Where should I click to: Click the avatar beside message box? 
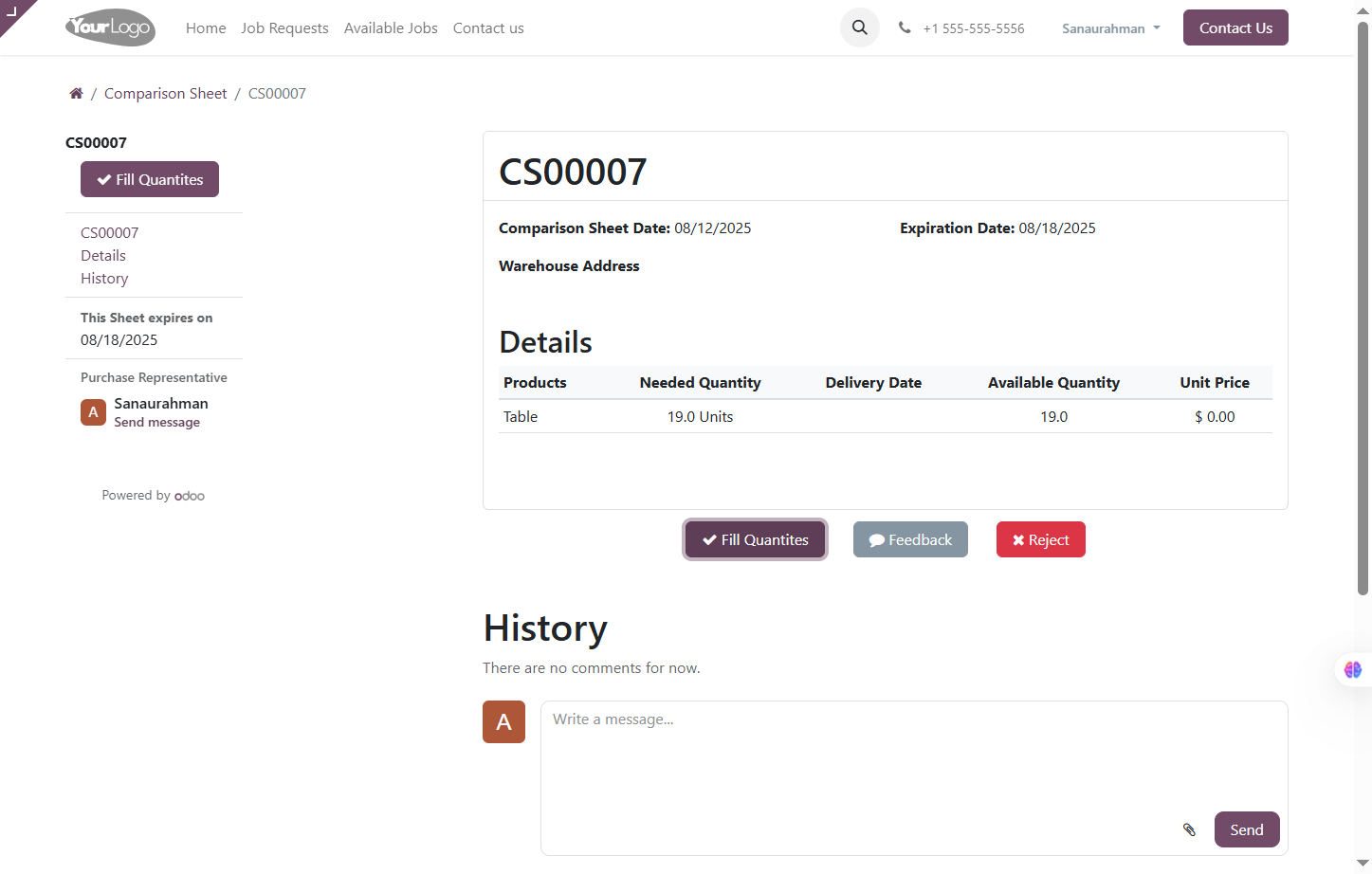pyautogui.click(x=503, y=721)
